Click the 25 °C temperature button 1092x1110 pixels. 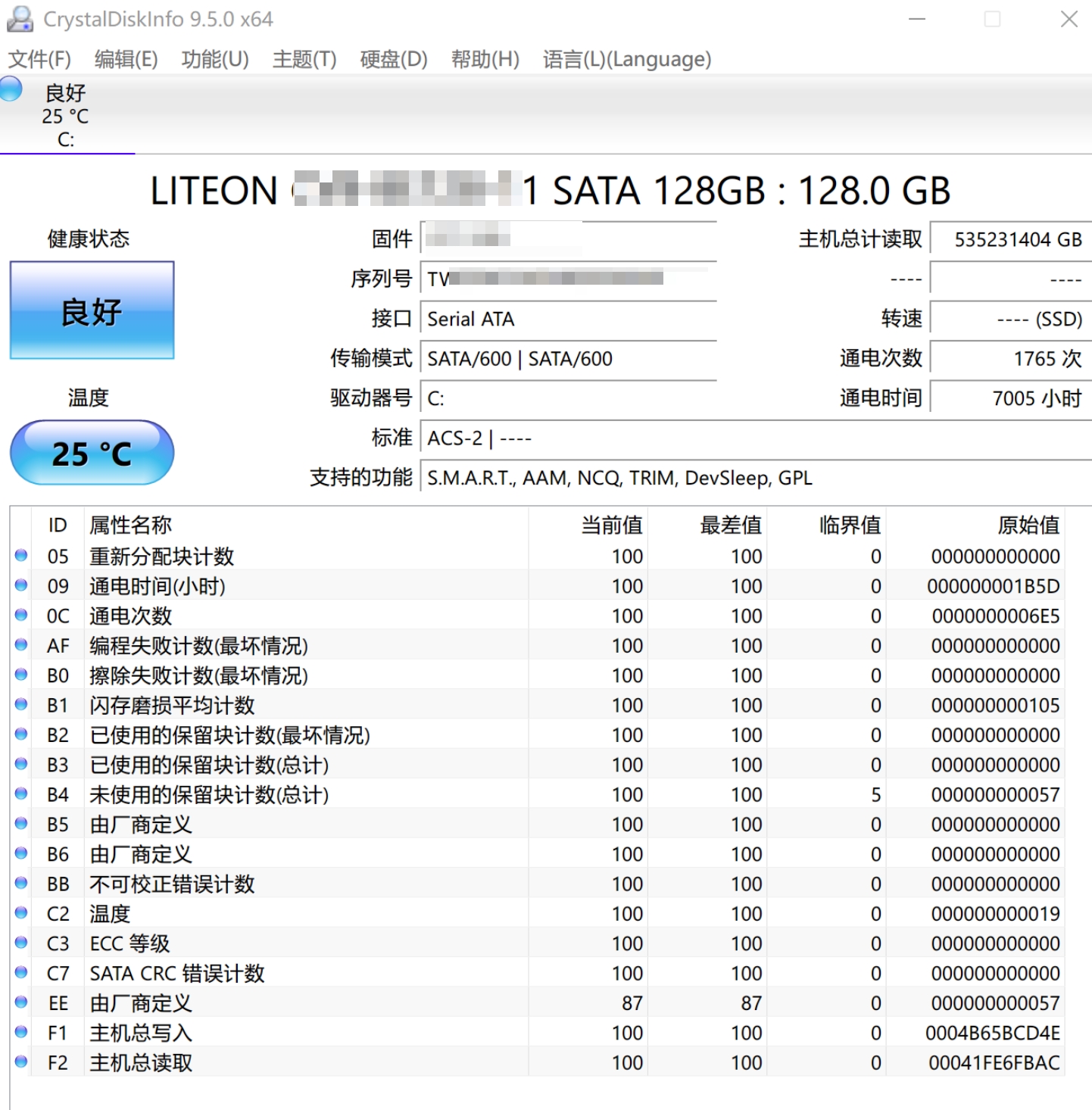pyautogui.click(x=92, y=453)
